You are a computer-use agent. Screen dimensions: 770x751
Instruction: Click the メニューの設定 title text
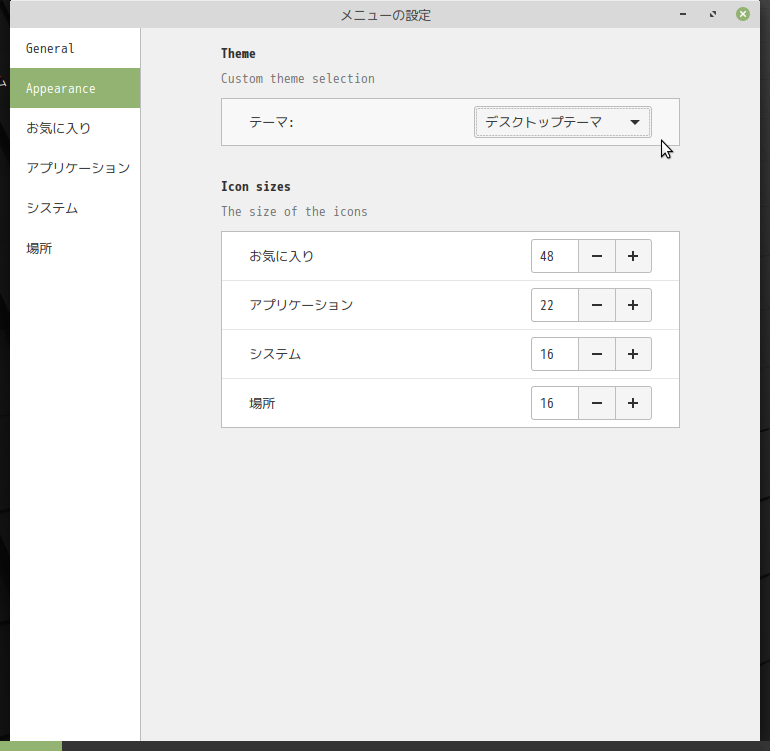click(385, 15)
